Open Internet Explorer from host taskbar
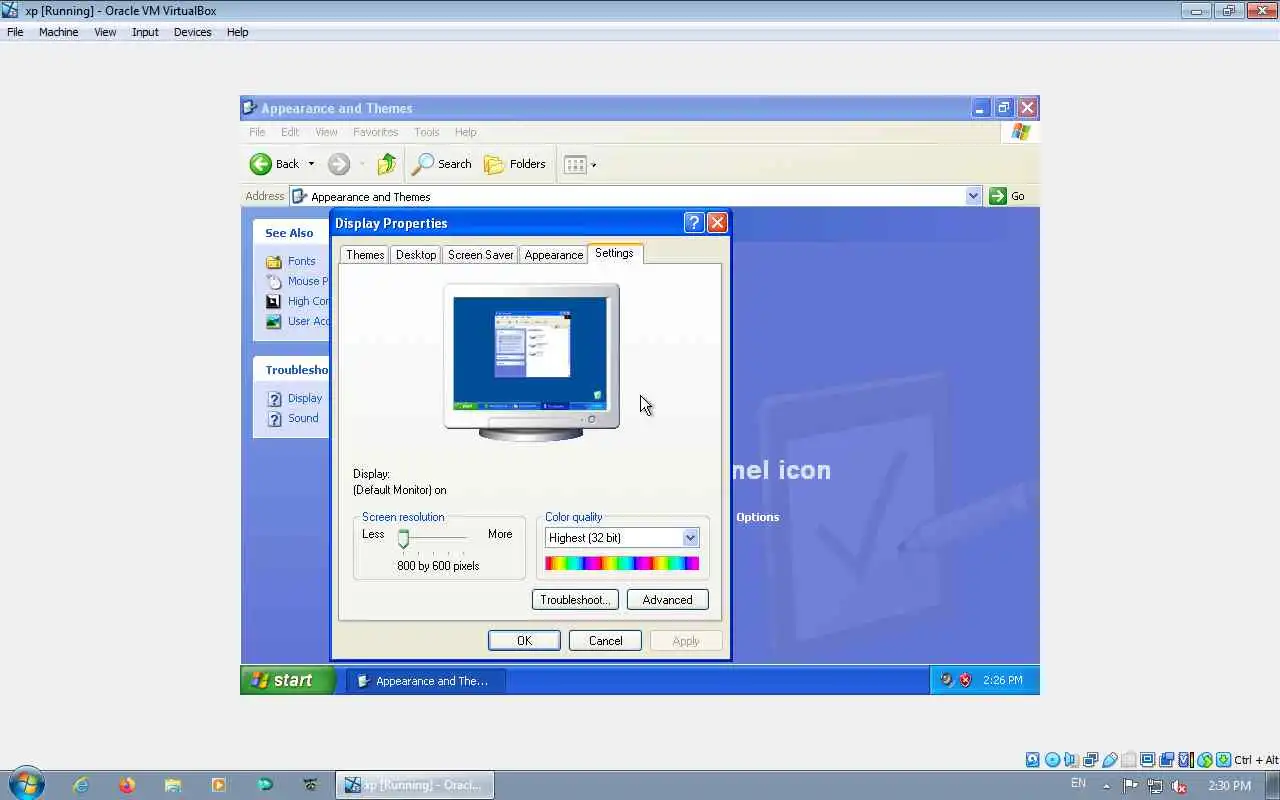 [x=81, y=785]
